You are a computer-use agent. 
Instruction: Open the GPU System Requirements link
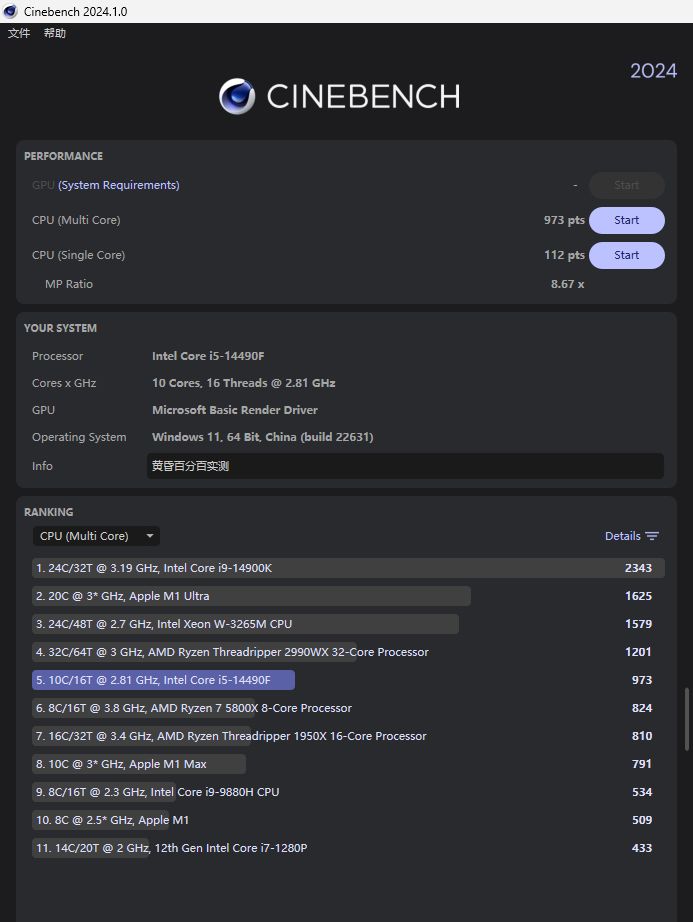(x=119, y=185)
